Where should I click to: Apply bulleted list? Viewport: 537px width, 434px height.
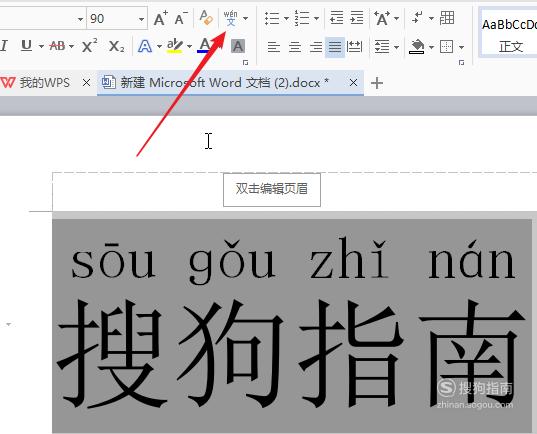point(272,18)
